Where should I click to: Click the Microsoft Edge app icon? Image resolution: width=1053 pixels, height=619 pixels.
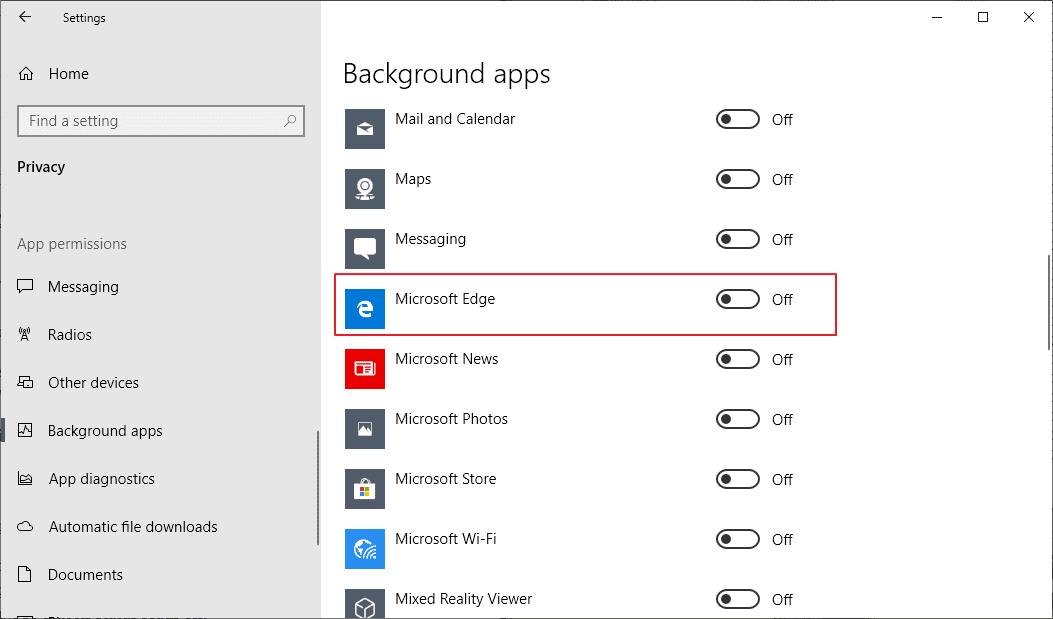point(365,308)
